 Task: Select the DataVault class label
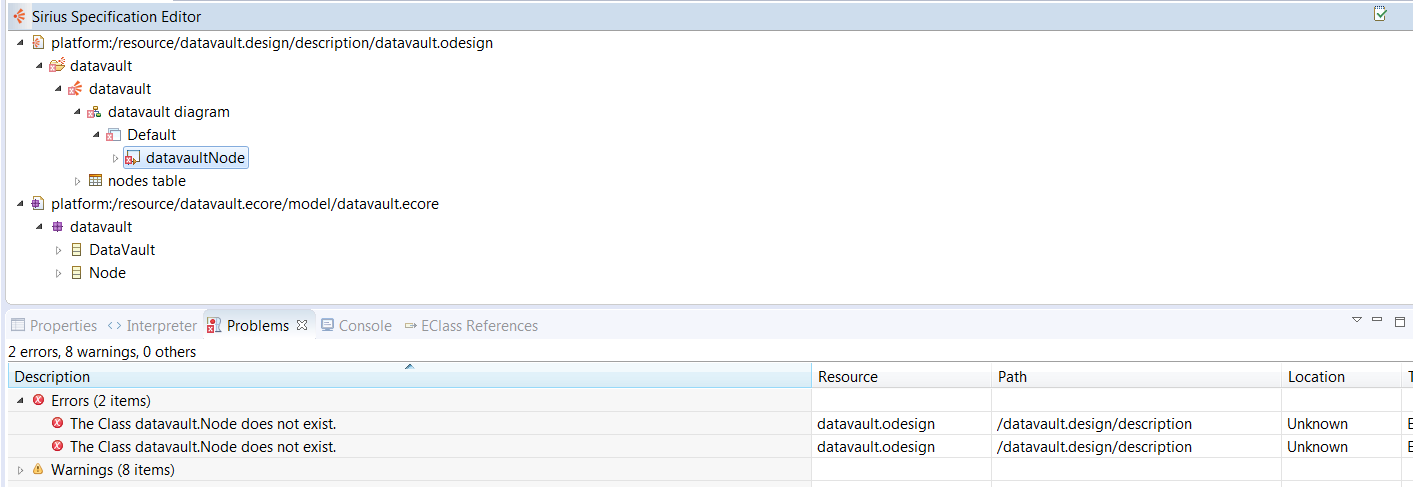[x=122, y=250]
